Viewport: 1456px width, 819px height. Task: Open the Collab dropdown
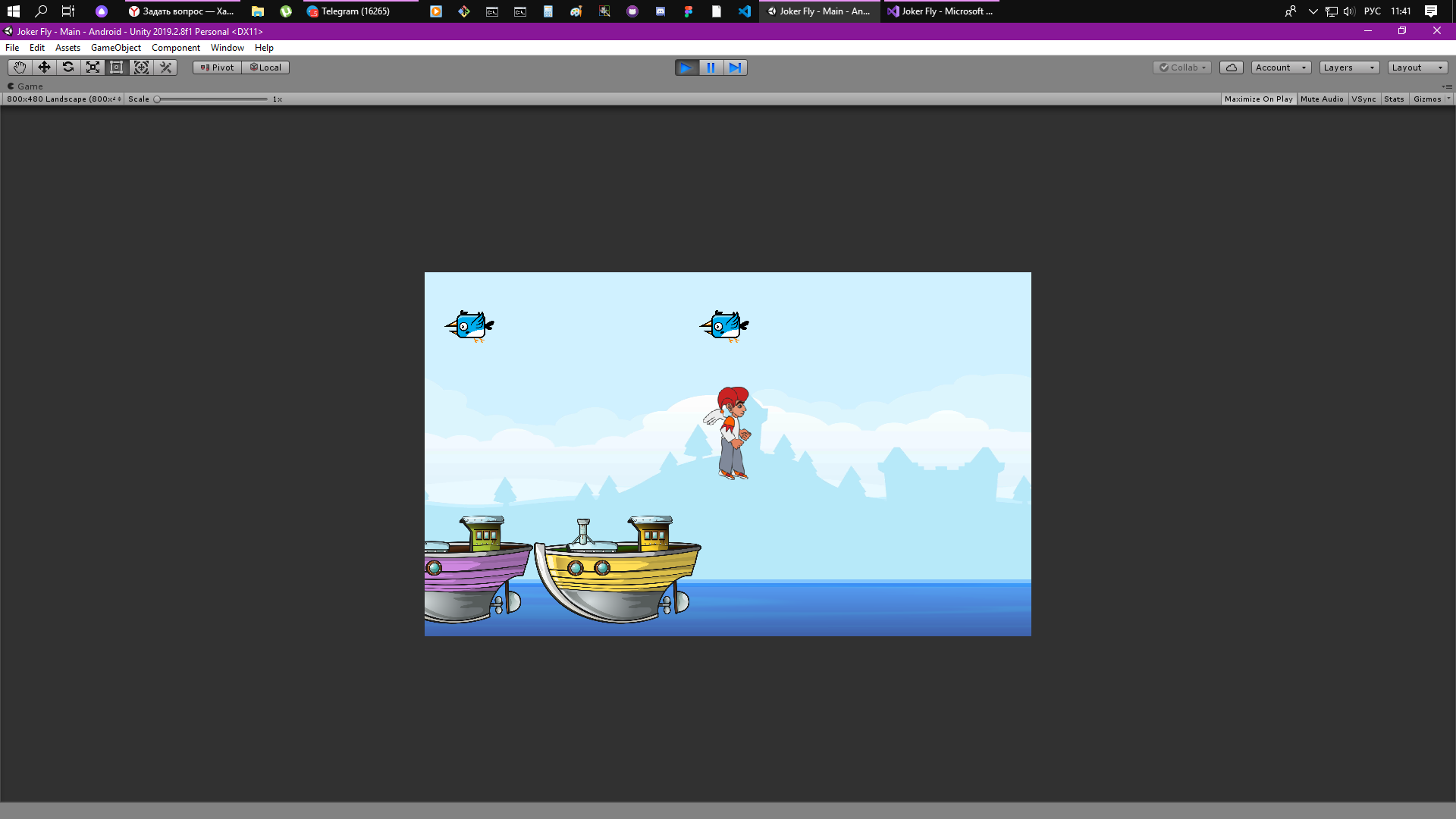[x=1182, y=67]
